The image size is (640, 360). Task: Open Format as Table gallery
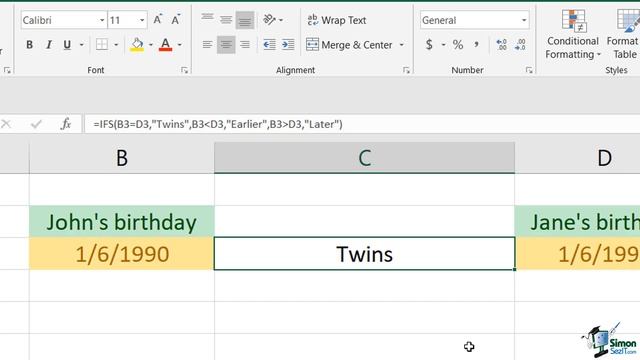623,34
